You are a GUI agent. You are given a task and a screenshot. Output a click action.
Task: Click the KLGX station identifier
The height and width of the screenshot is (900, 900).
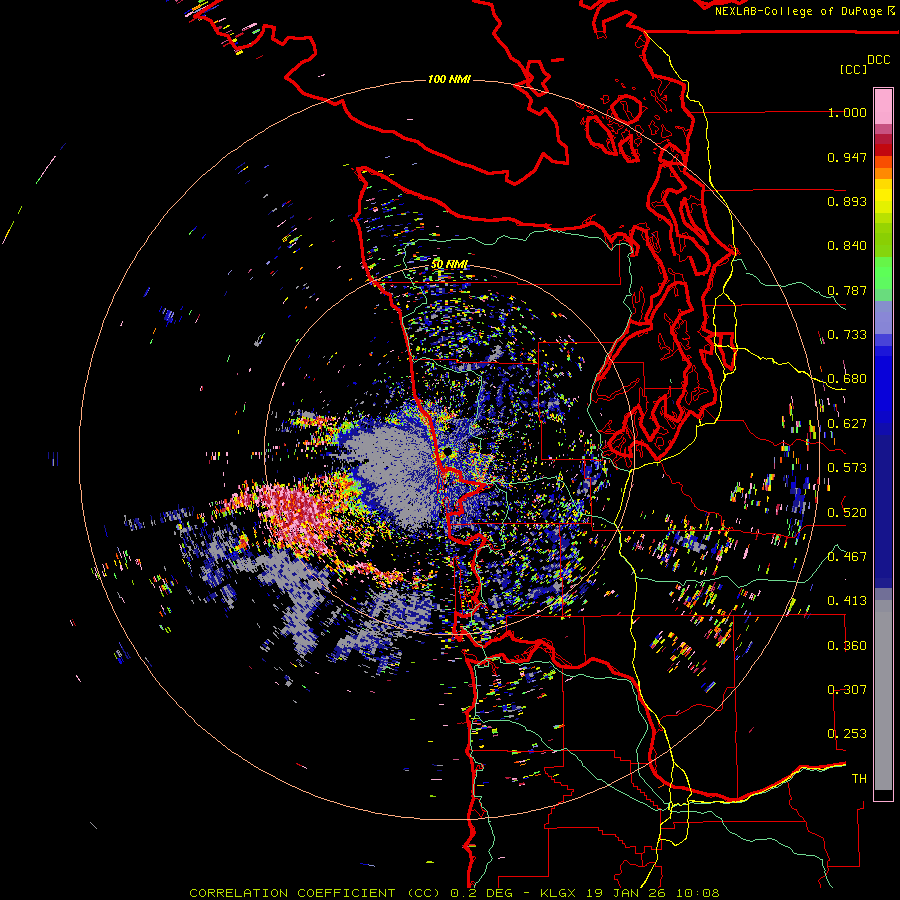coord(560,893)
